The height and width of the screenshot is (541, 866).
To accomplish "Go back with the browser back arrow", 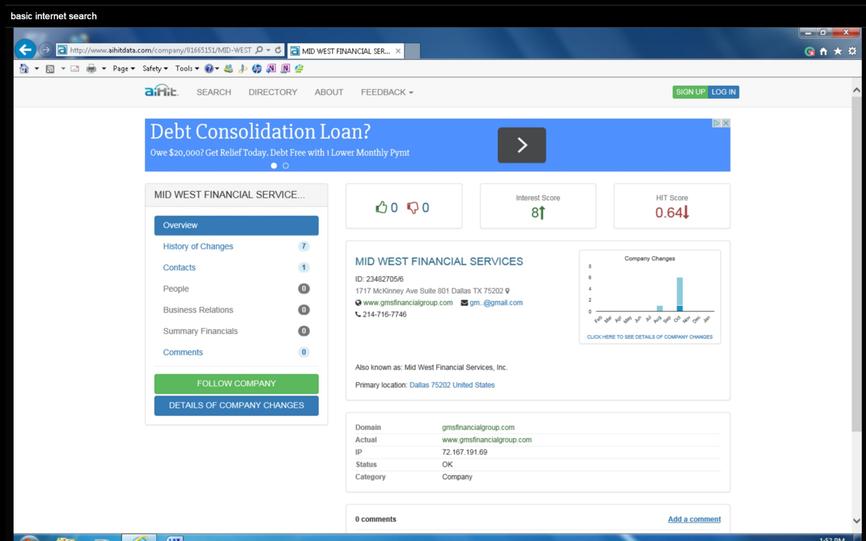I will pos(25,50).
